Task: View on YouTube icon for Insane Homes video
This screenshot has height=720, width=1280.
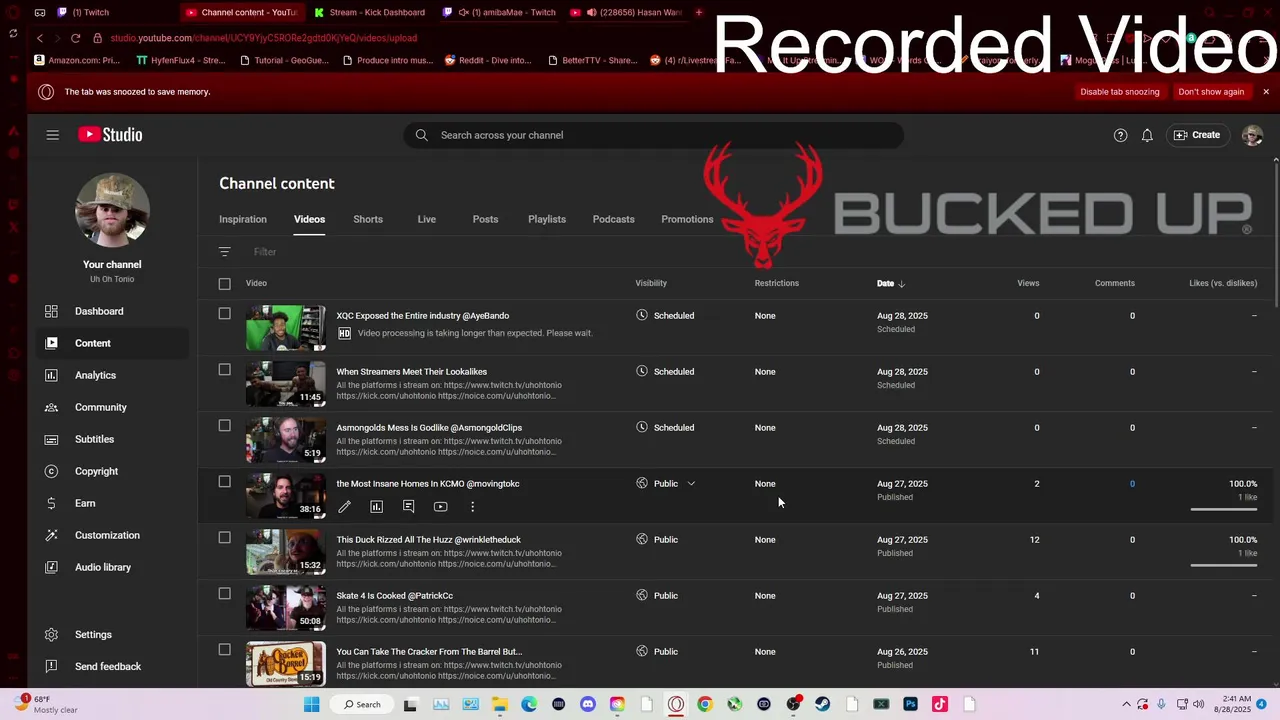Action: (440, 507)
